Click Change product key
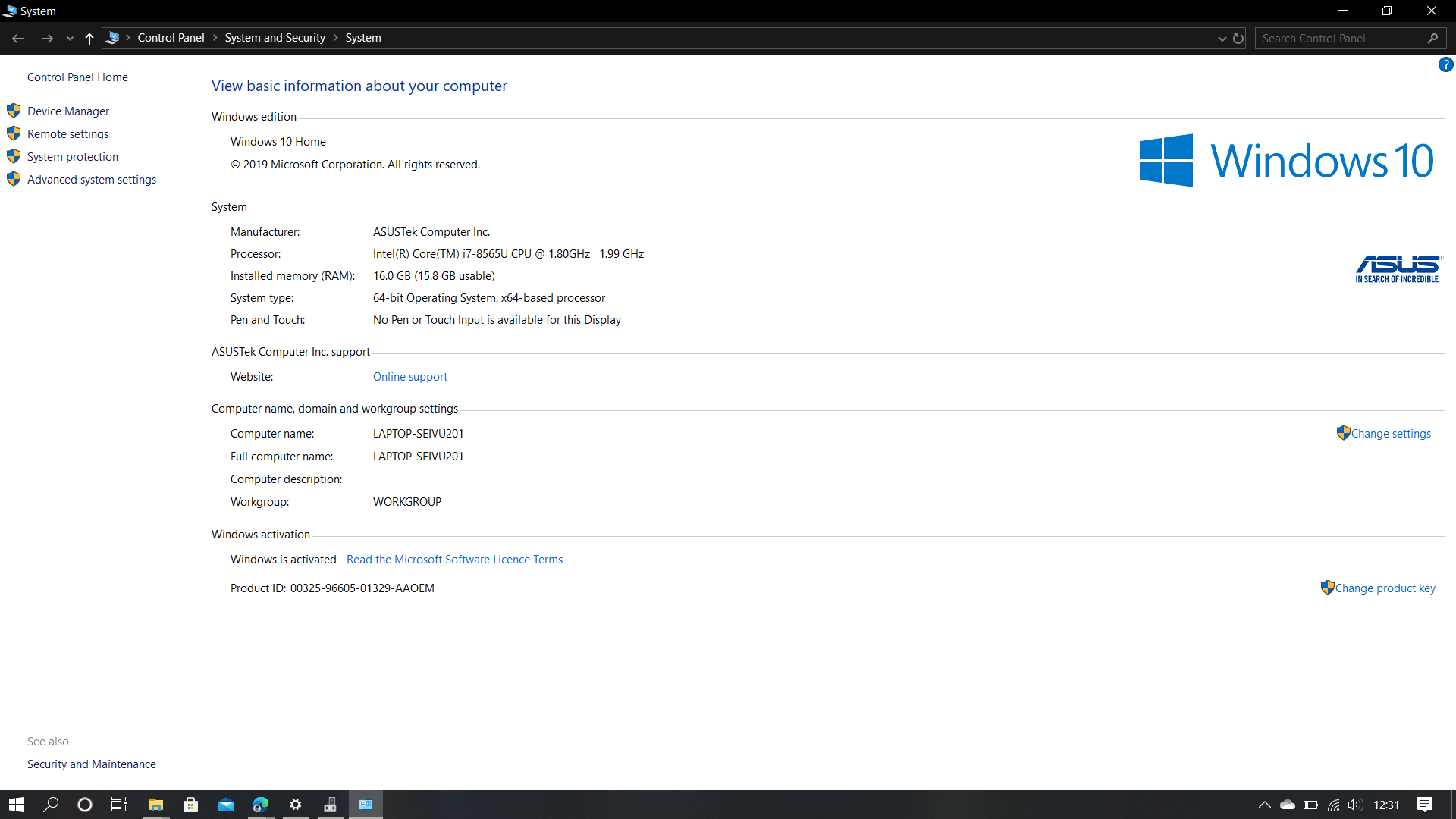 [1385, 588]
